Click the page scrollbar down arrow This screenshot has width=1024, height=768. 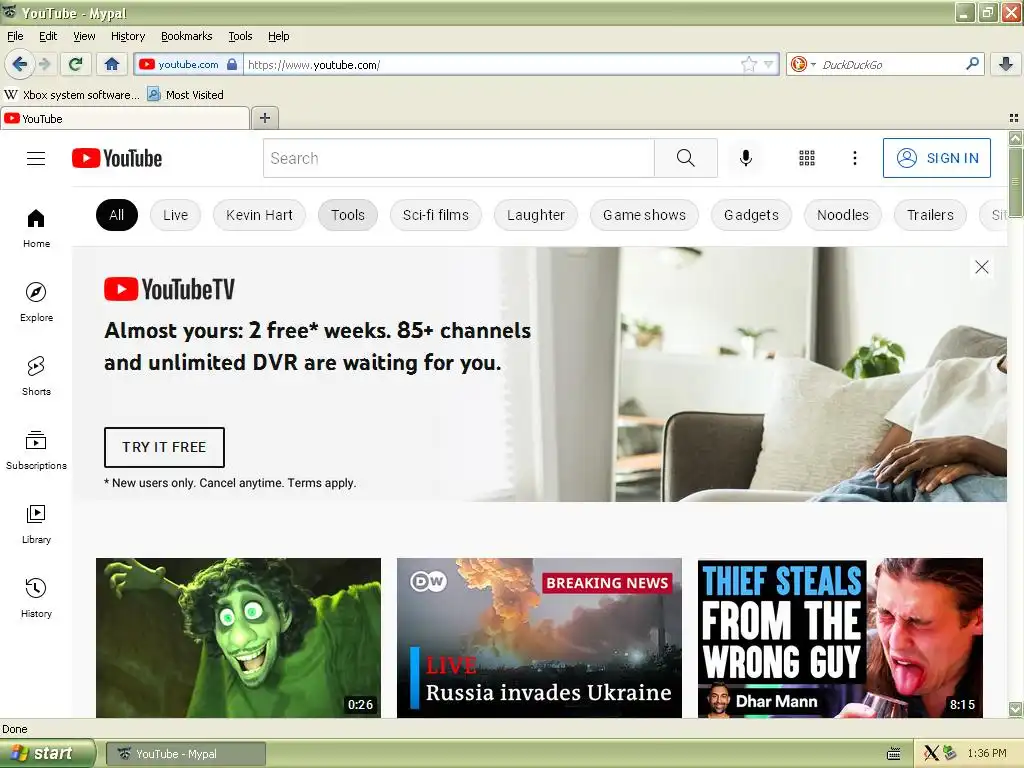(x=1016, y=709)
